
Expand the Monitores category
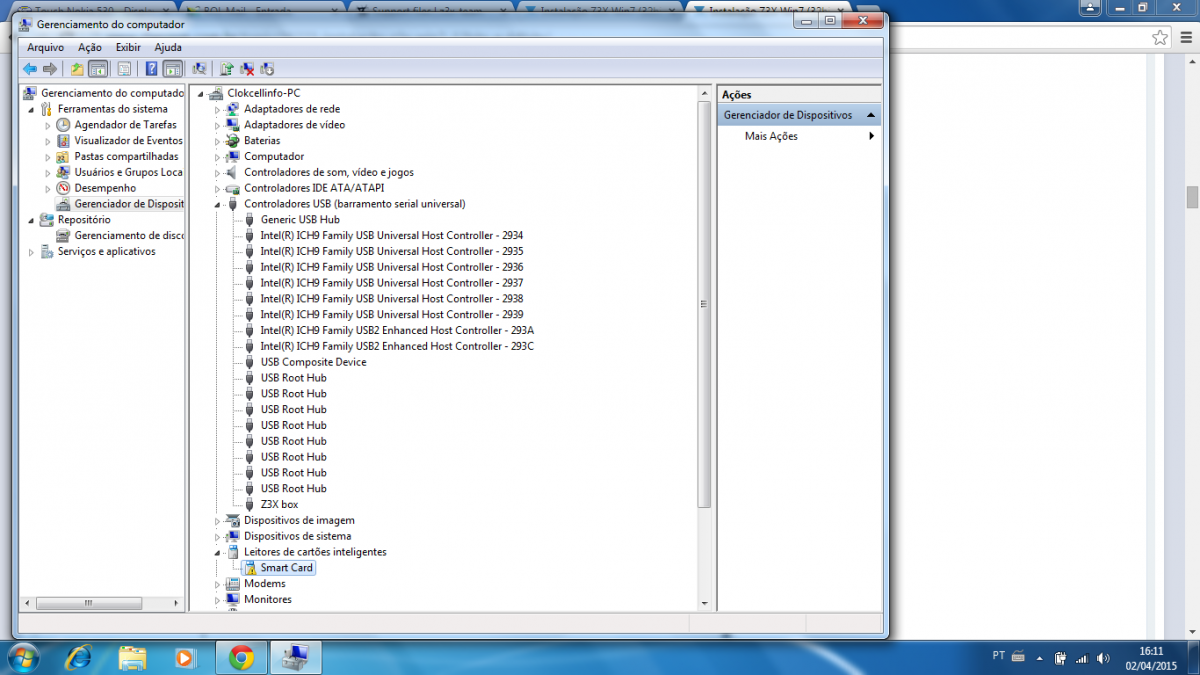(x=218, y=600)
